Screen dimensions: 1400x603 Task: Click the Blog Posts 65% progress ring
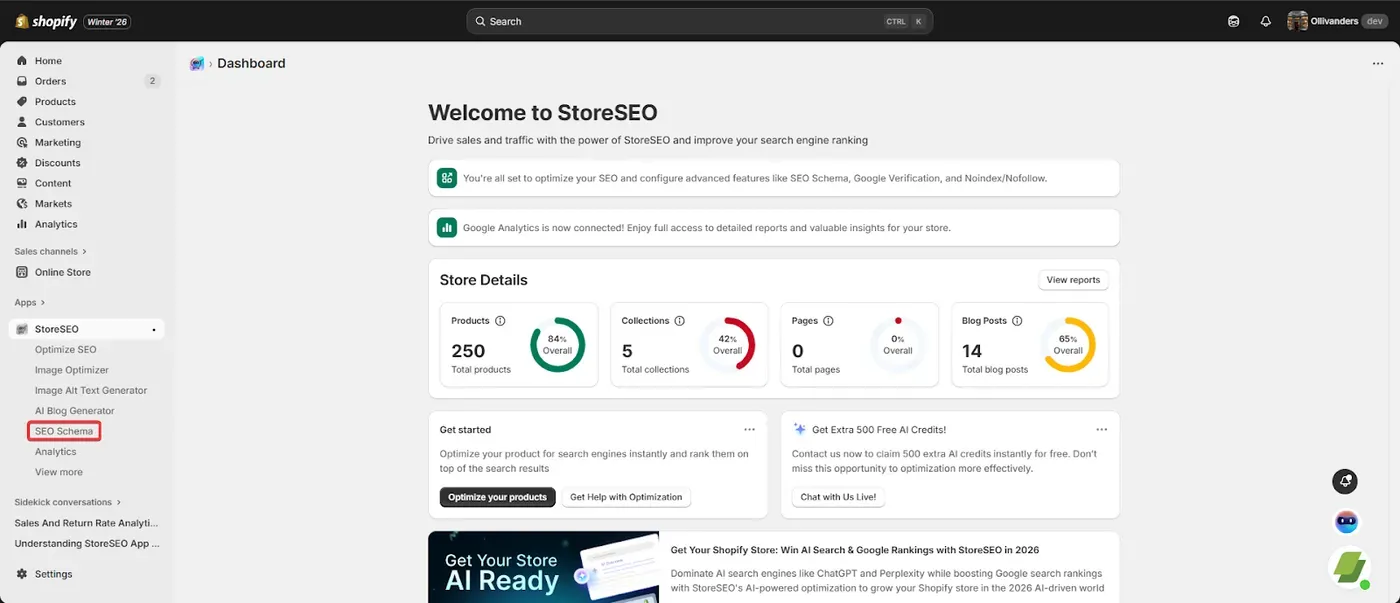1068,345
